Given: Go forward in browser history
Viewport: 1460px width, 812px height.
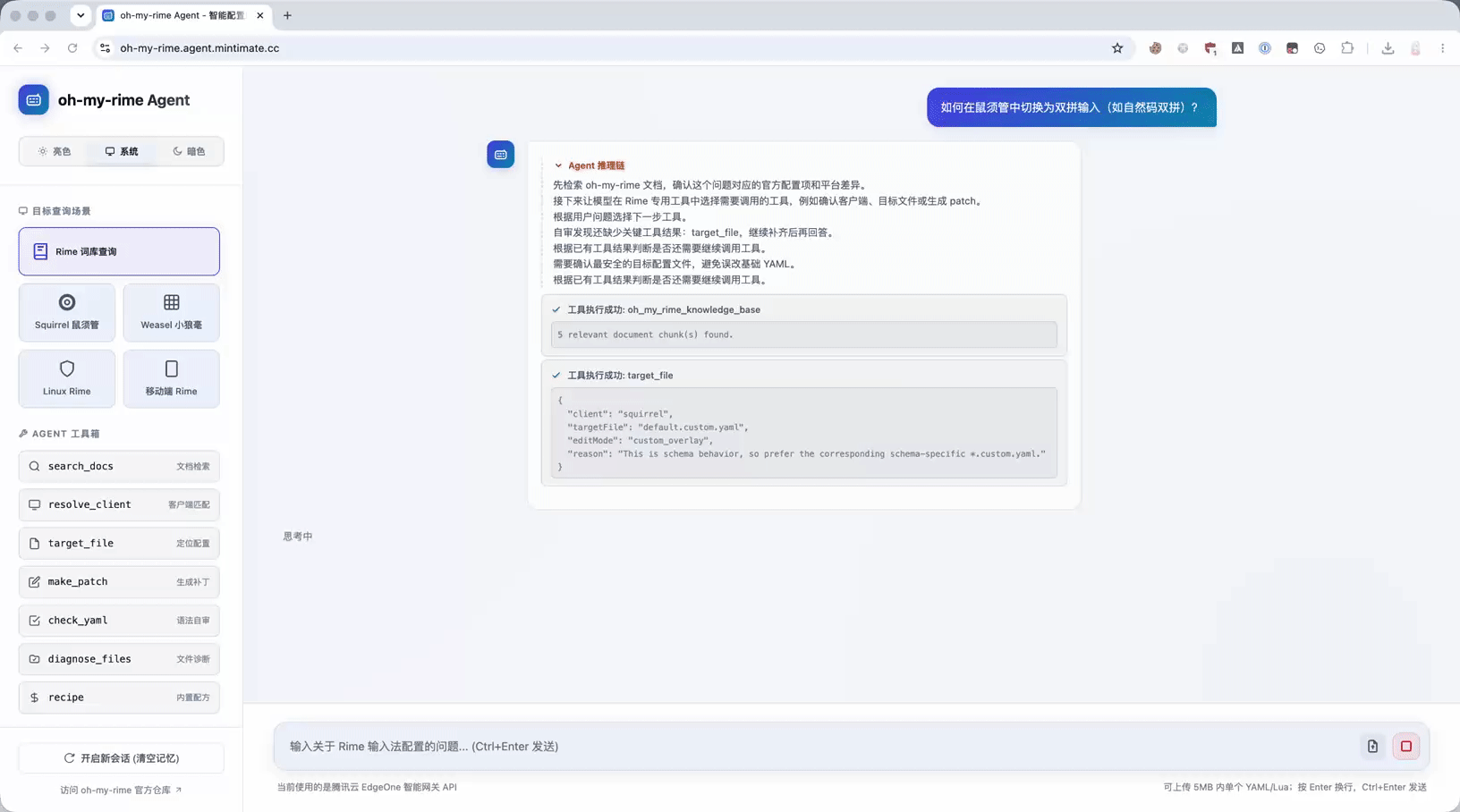Looking at the screenshot, I should click(45, 48).
